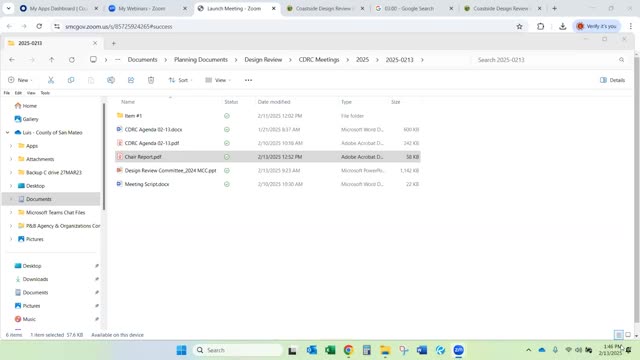Viewport: 640px width, 360px height.
Task: Bookmark this page with the star icon
Action: tap(519, 26)
